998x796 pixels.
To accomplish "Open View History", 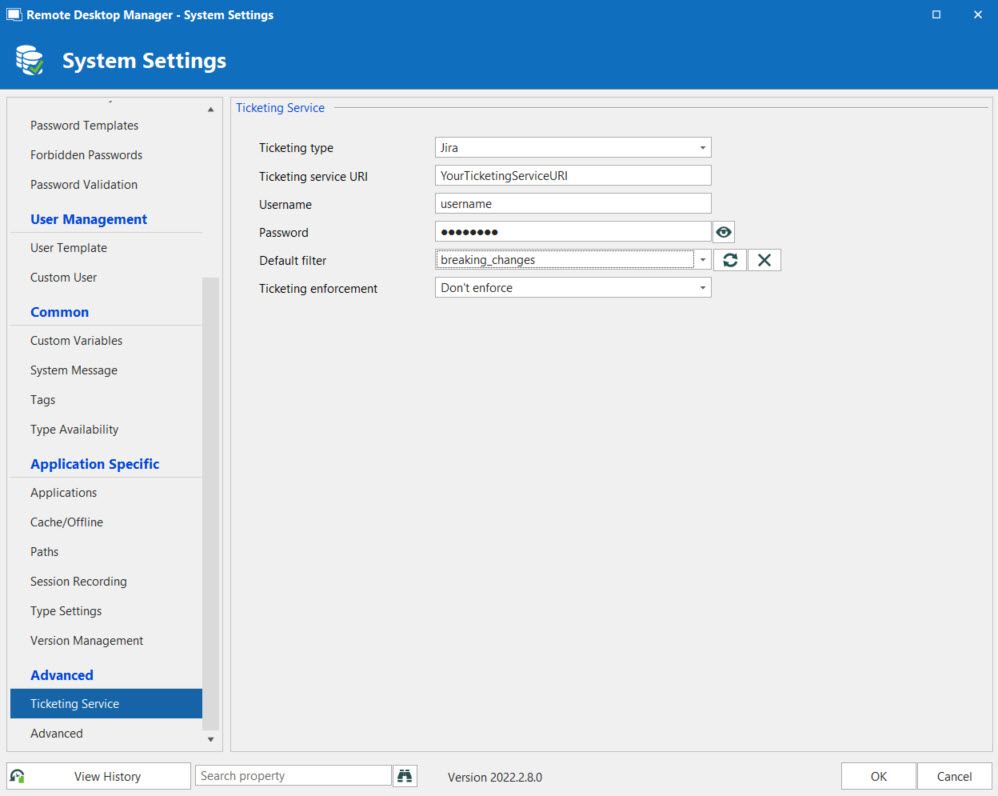I will point(107,776).
